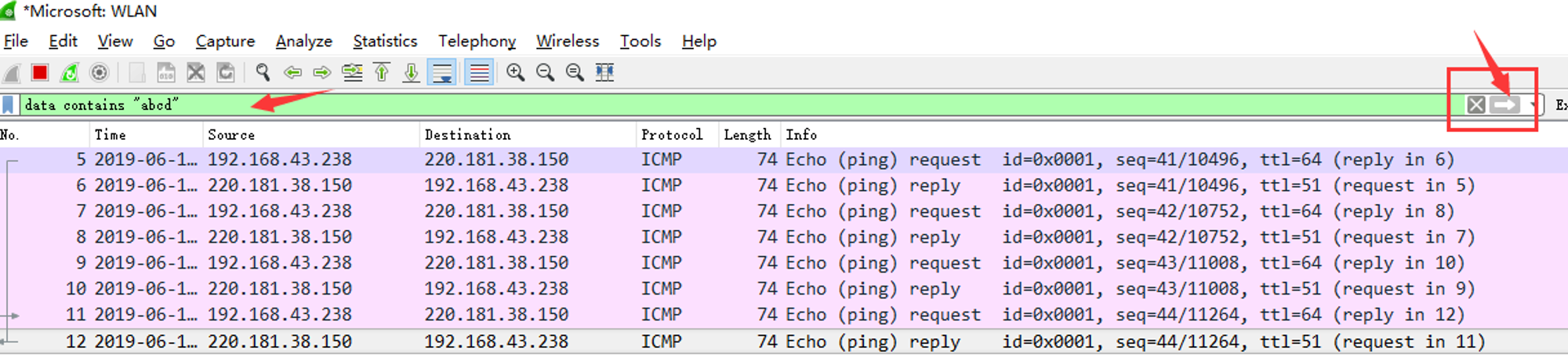Viewport: 1568px width, 358px height.
Task: Open display filter bookmark menu
Action: 8,104
